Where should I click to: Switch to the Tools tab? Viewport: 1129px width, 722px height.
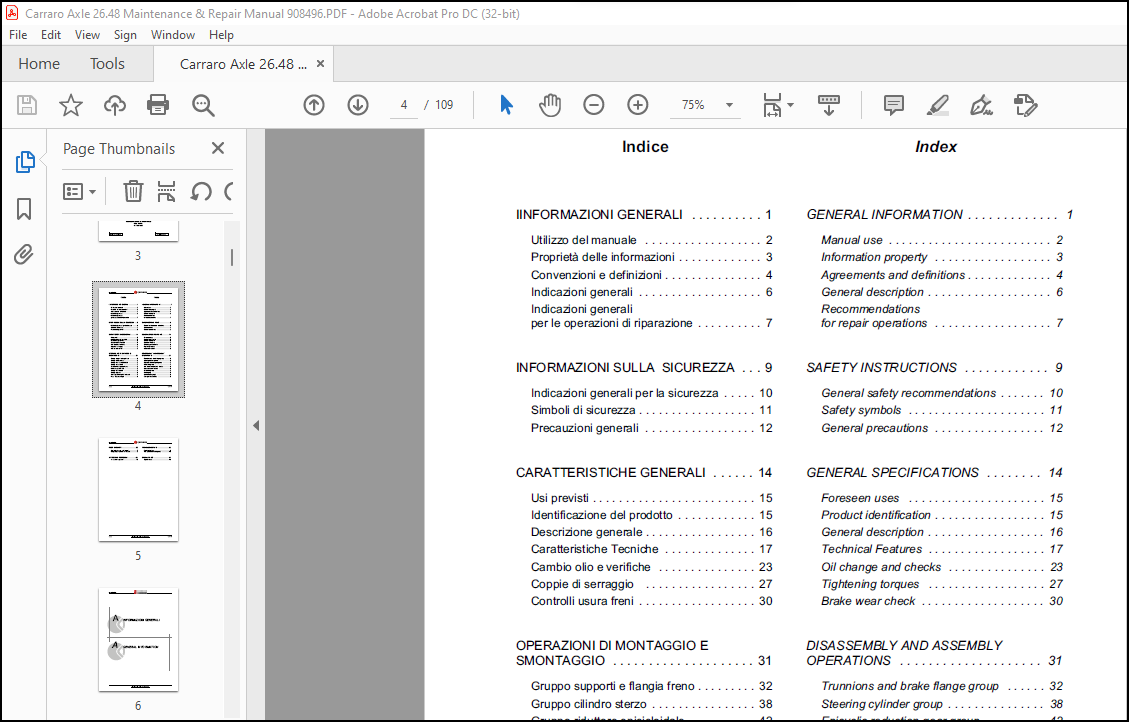(x=107, y=63)
